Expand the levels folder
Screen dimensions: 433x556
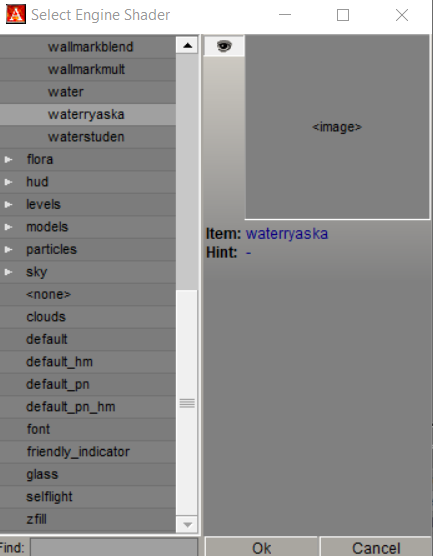pyautogui.click(x=8, y=205)
